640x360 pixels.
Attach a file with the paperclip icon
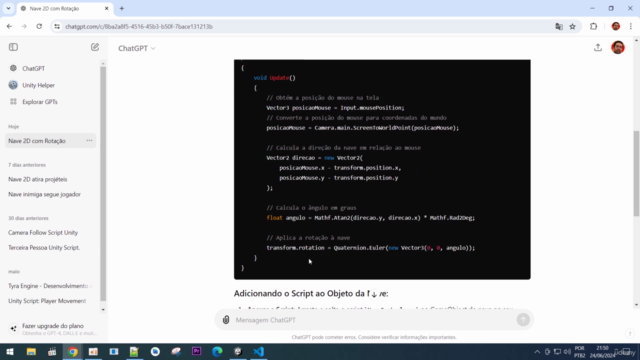coord(226,320)
